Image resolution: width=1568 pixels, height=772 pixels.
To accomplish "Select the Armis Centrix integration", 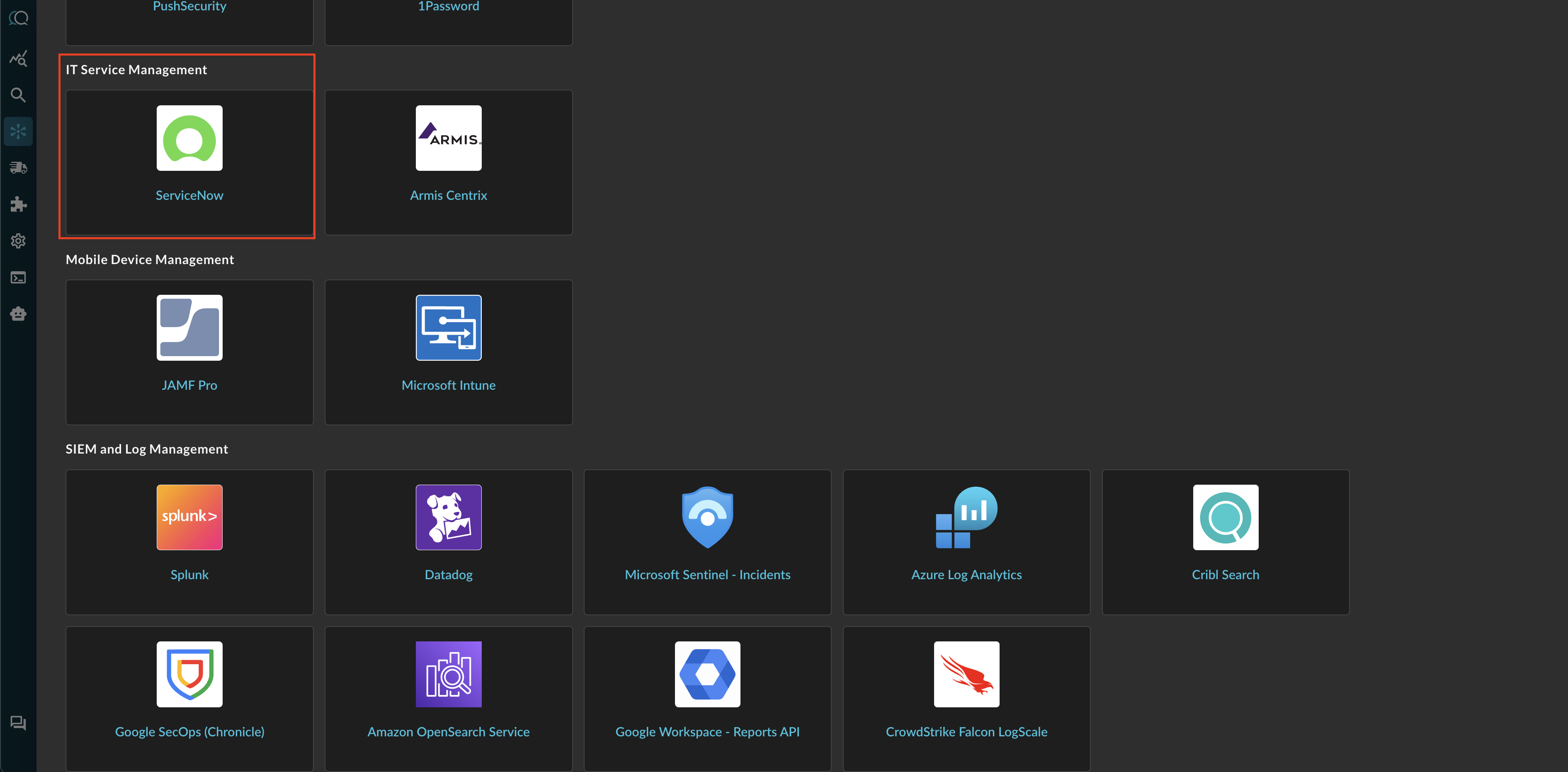I will [x=448, y=162].
